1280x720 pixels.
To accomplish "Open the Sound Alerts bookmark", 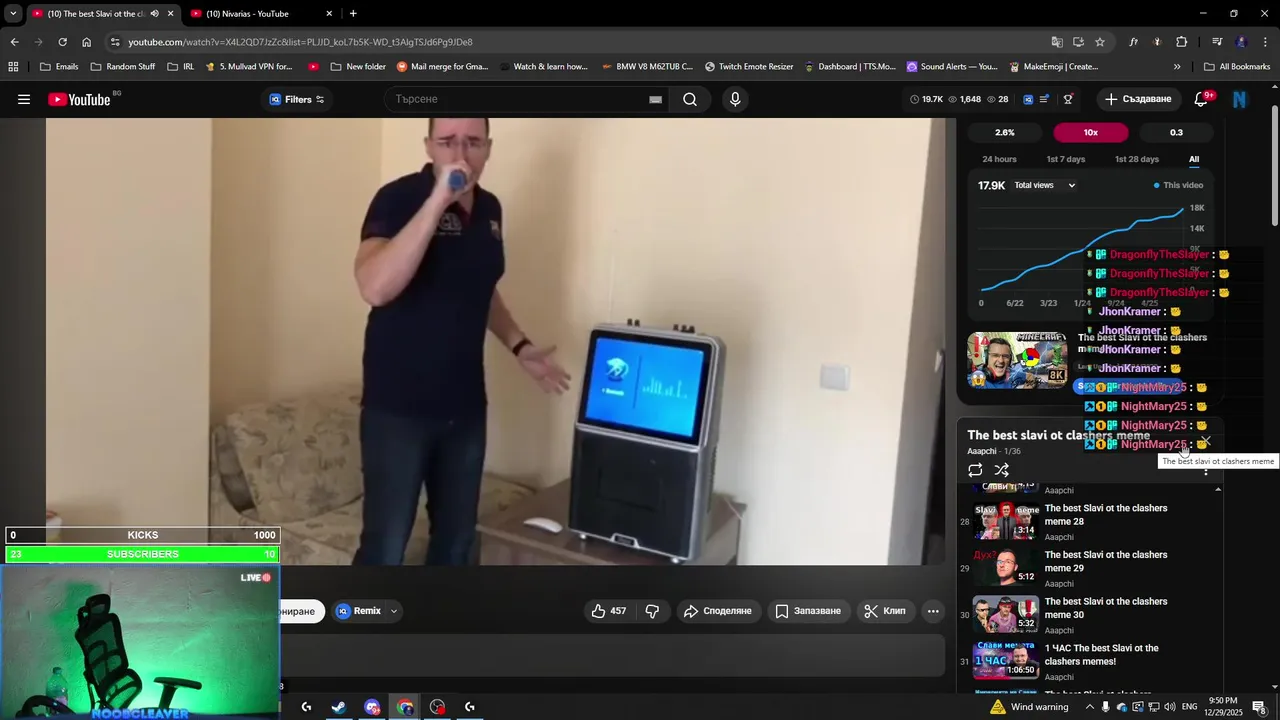I will click(x=952, y=67).
